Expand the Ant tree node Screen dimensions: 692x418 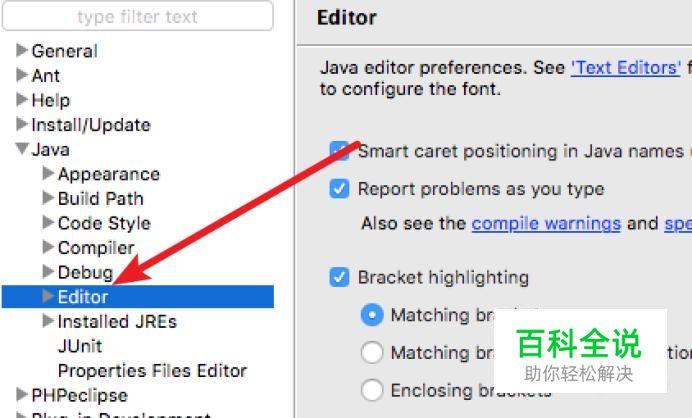tap(22, 75)
